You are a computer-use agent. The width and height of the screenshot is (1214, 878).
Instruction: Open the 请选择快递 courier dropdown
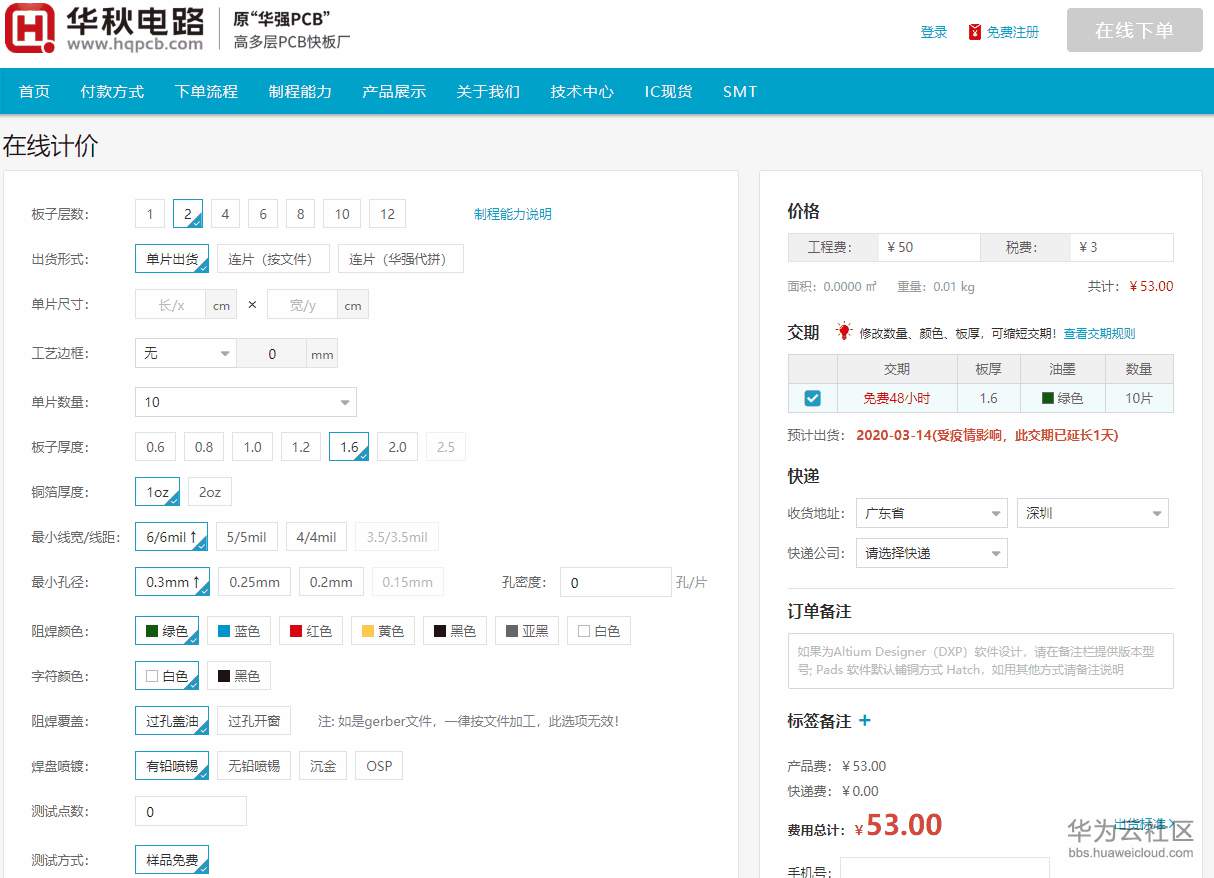pos(932,553)
